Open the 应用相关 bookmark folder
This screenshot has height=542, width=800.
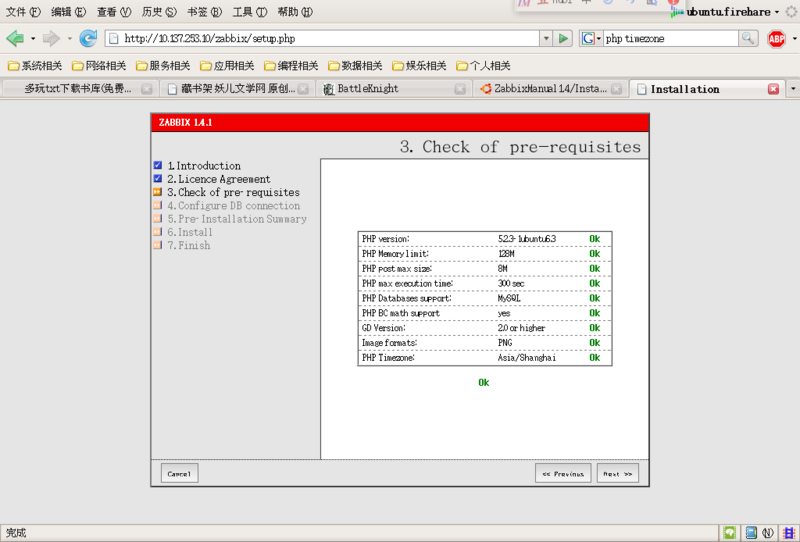coord(228,66)
